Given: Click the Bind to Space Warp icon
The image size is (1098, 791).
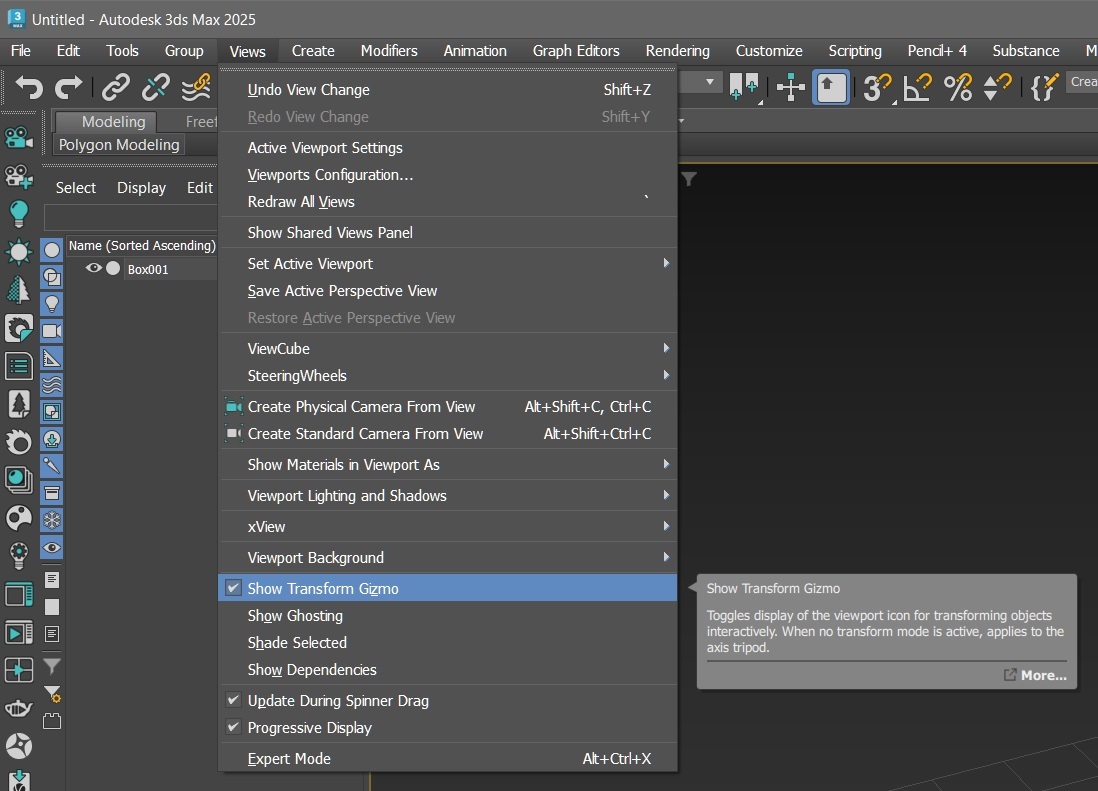Looking at the screenshot, I should 196,88.
